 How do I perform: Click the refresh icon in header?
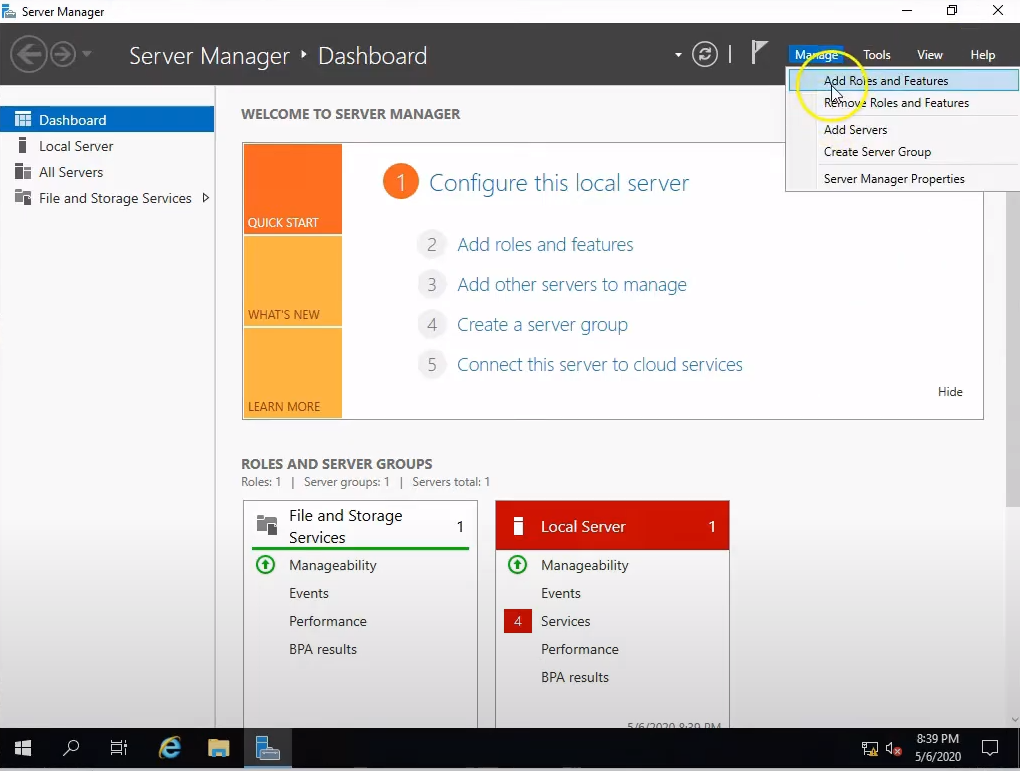[x=705, y=54]
